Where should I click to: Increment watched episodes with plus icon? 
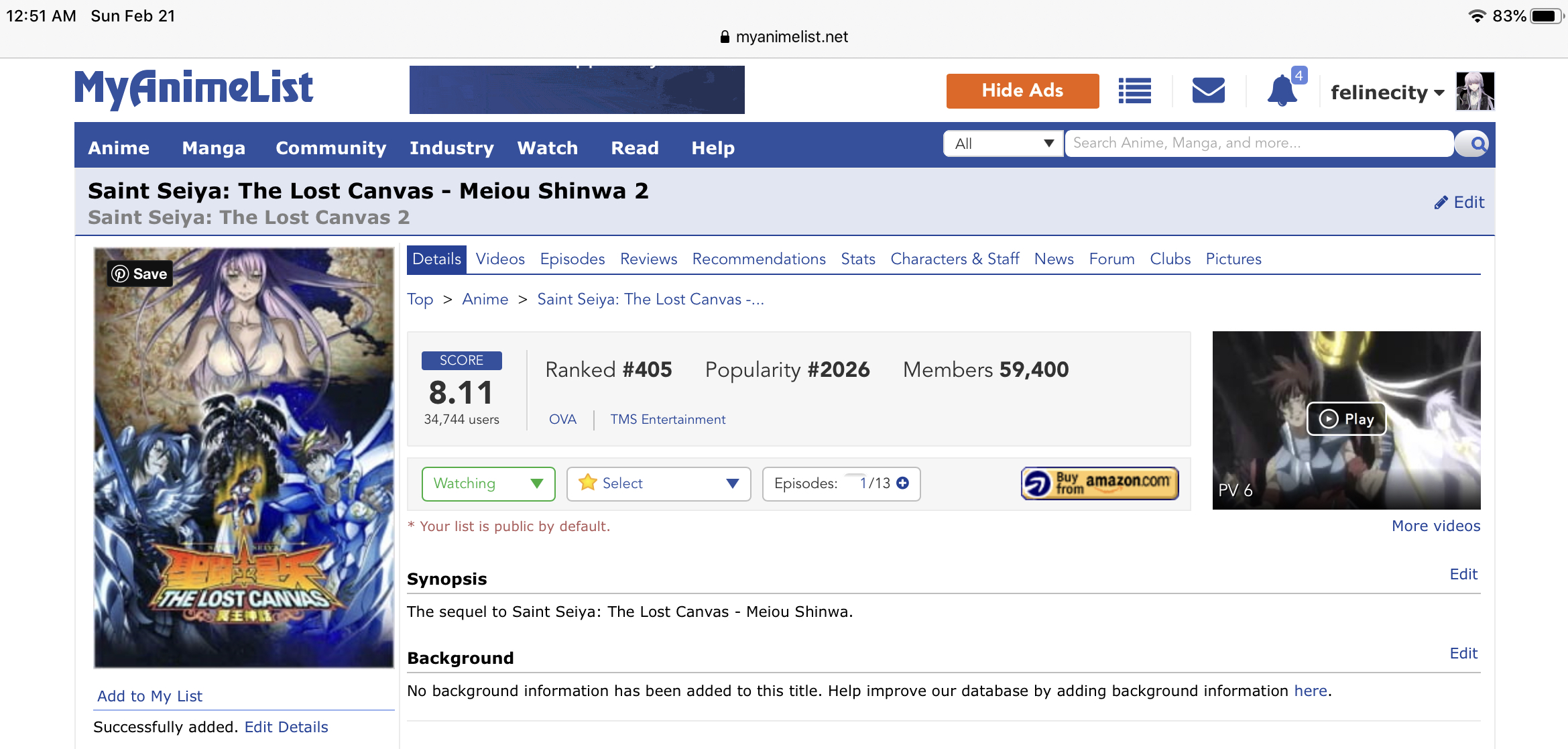pos(903,483)
